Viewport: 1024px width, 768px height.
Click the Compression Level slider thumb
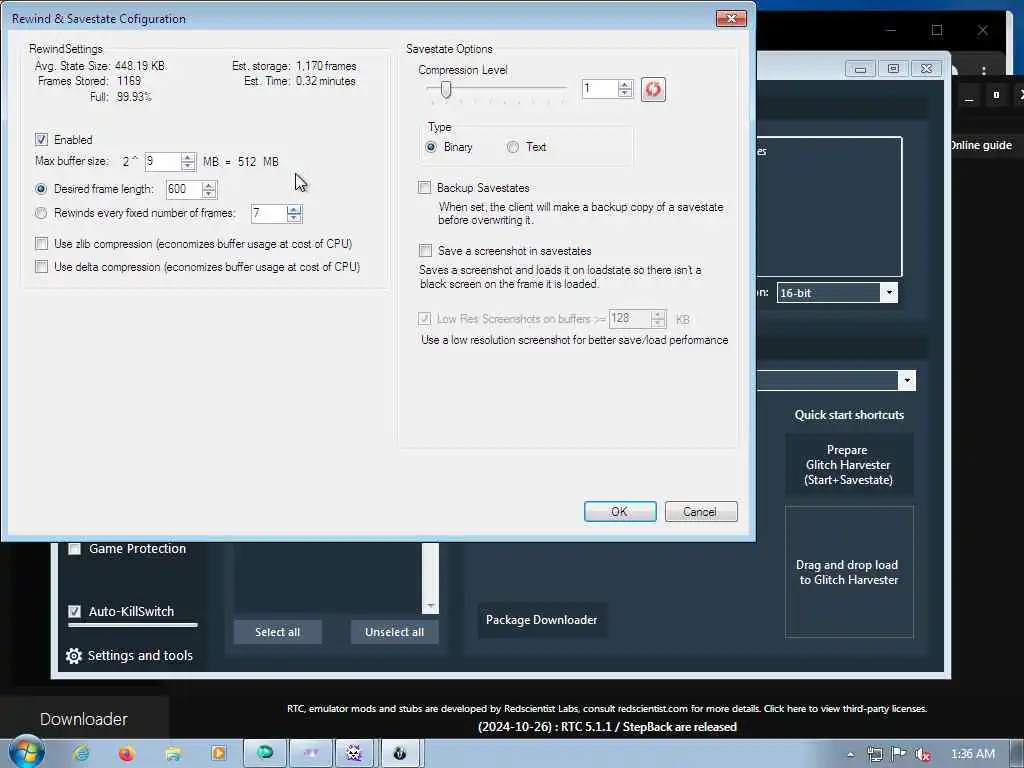click(446, 89)
